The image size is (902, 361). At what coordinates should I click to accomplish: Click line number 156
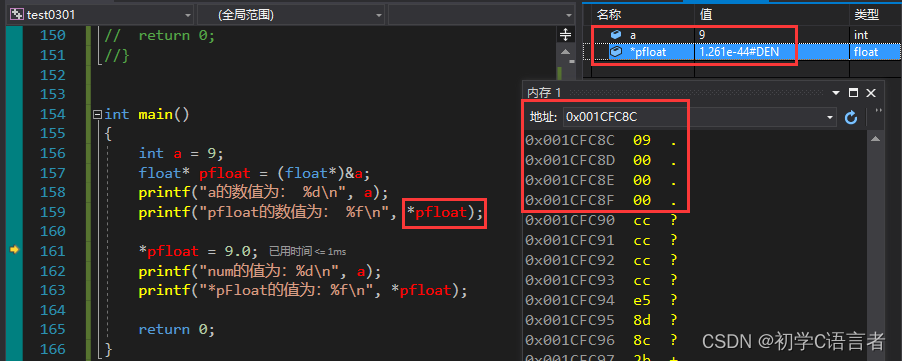coord(52,153)
